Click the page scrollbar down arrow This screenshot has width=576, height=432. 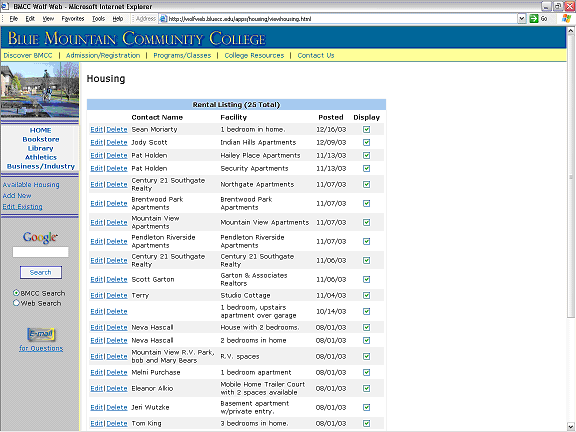point(570,426)
